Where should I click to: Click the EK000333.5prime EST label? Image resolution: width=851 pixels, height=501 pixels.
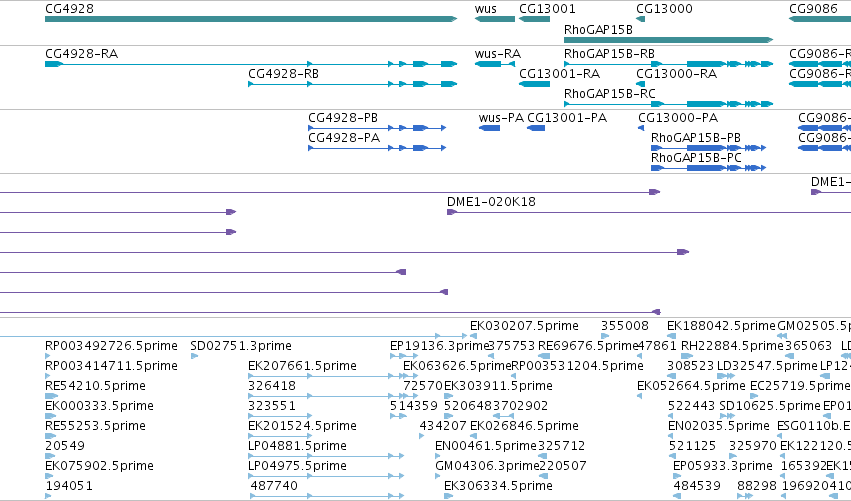tap(99, 406)
